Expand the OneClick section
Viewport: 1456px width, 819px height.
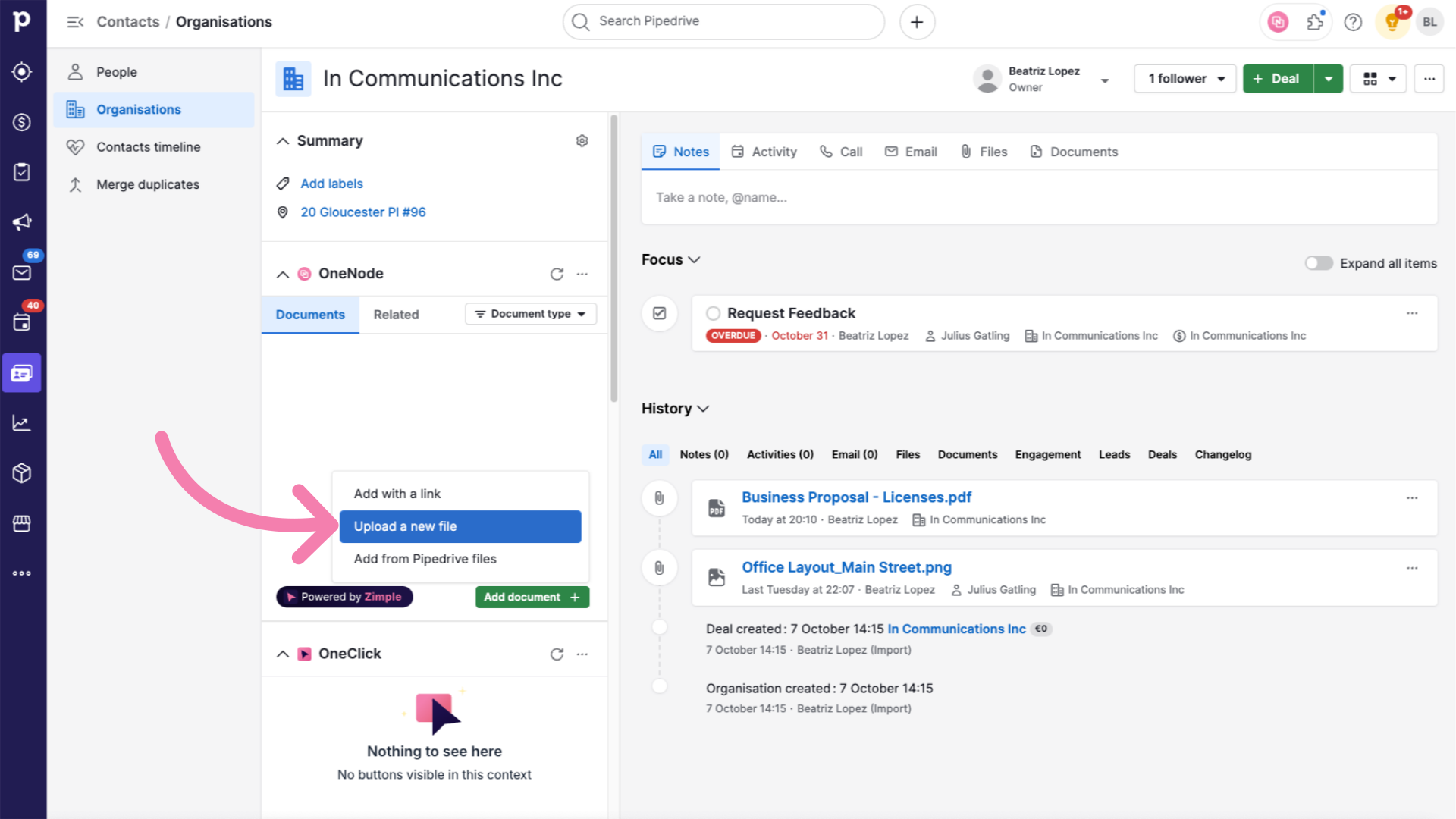pos(283,653)
